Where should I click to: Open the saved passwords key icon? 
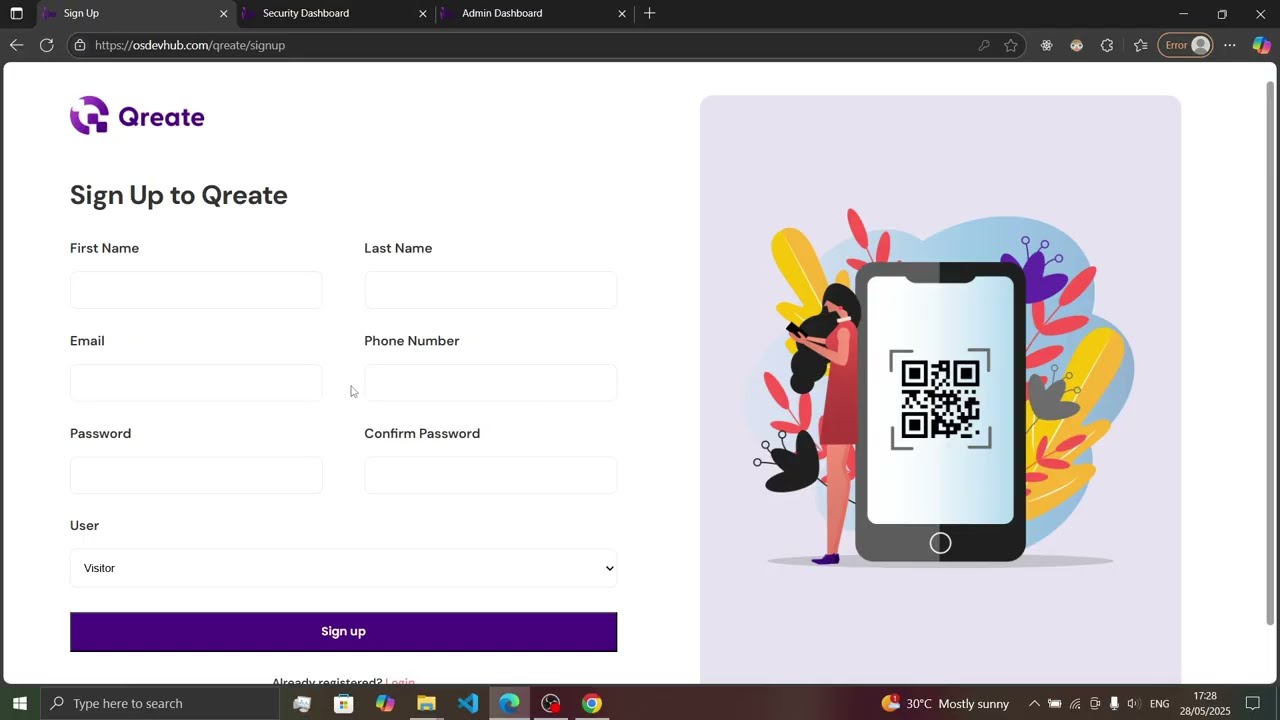[984, 45]
